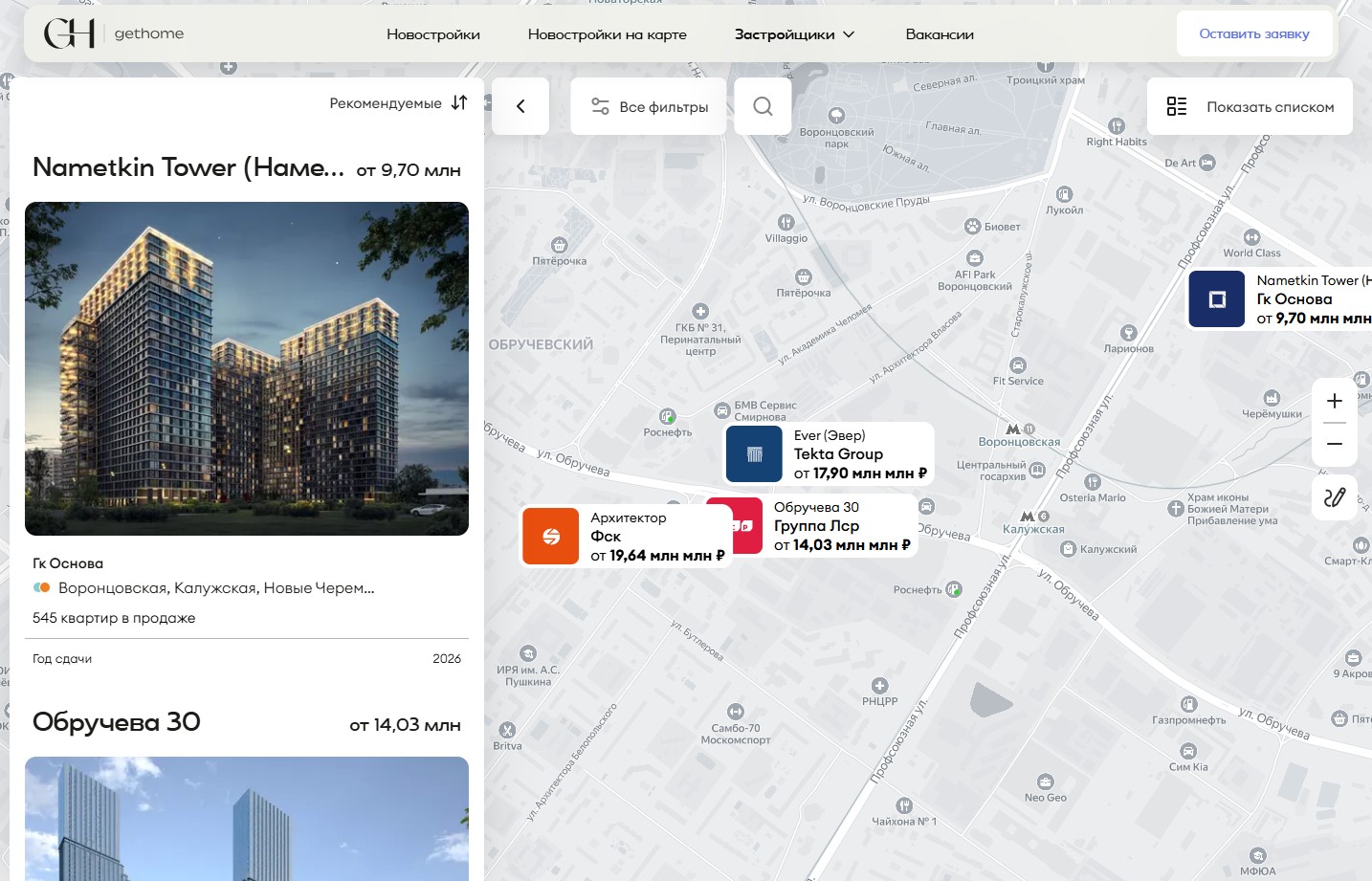1372x881 pixels.
Task: Click the Калужская metro station label
Action: pos(1033,529)
